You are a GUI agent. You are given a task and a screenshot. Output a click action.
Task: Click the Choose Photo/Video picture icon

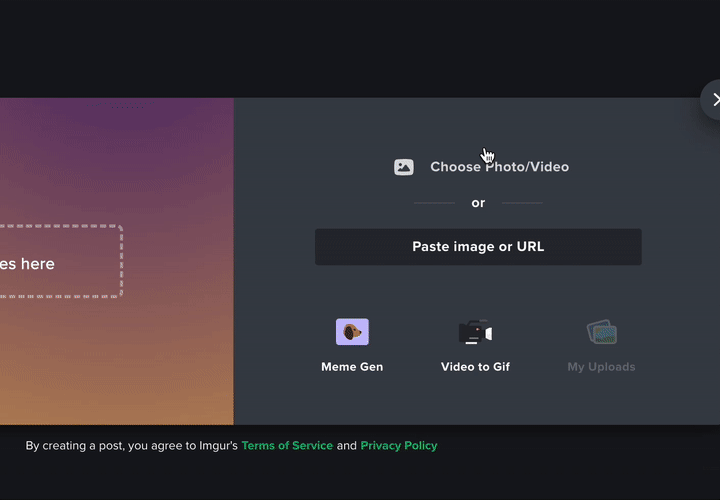click(404, 167)
